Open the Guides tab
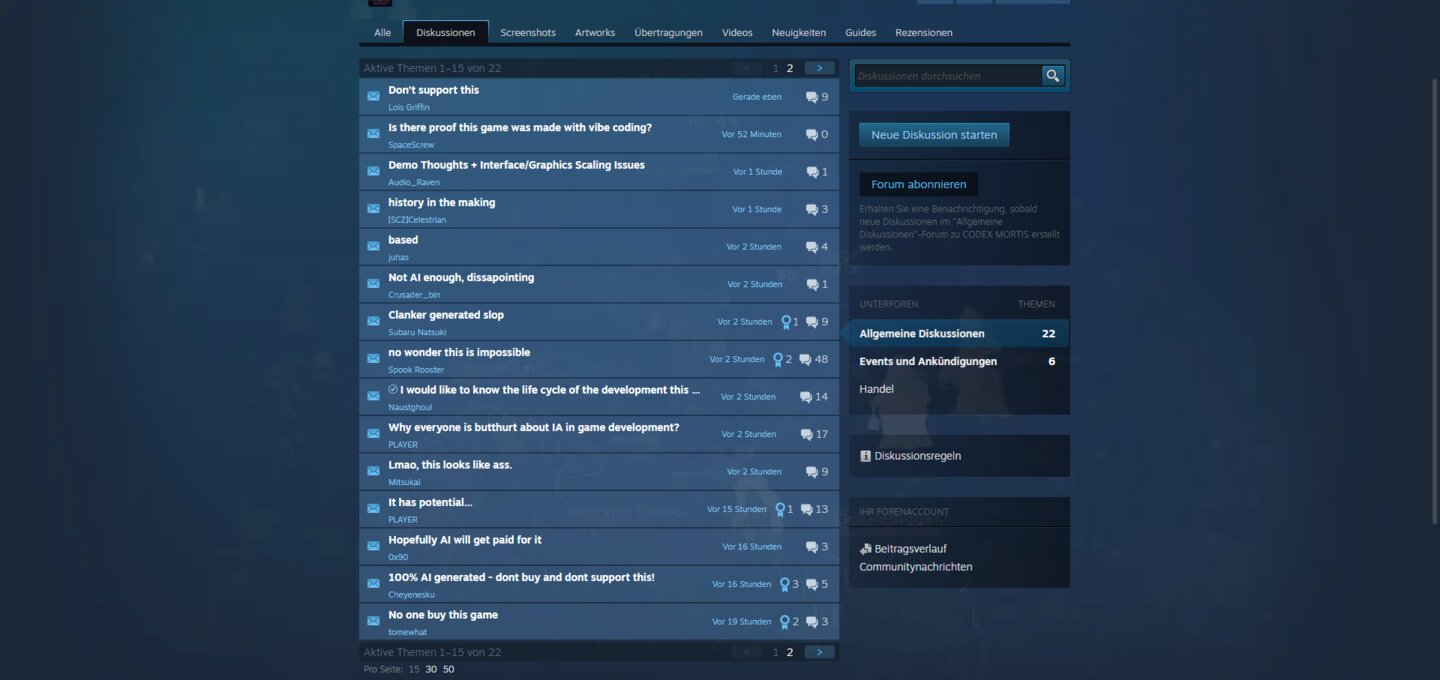This screenshot has width=1440, height=680. click(860, 33)
